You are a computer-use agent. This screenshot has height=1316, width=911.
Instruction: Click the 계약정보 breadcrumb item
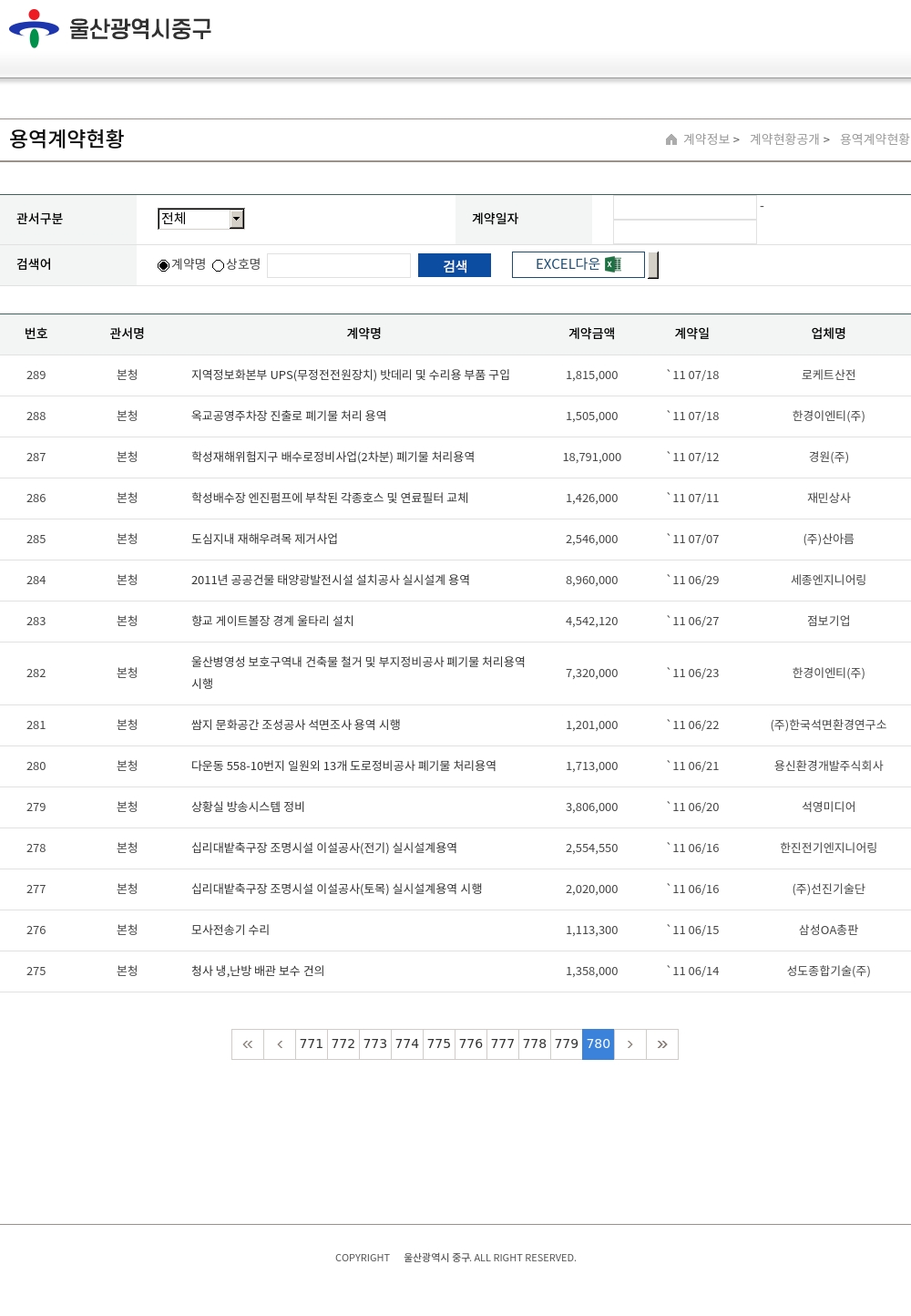point(707,139)
